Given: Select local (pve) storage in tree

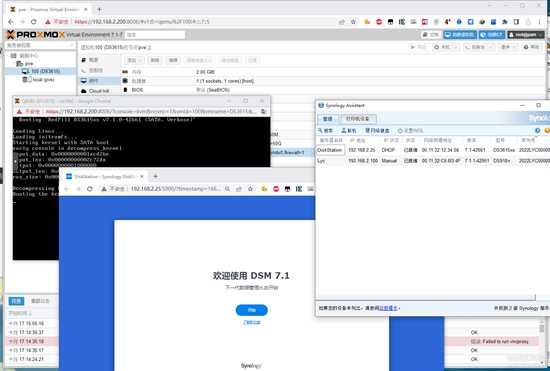Looking at the screenshot, I should tap(39, 80).
